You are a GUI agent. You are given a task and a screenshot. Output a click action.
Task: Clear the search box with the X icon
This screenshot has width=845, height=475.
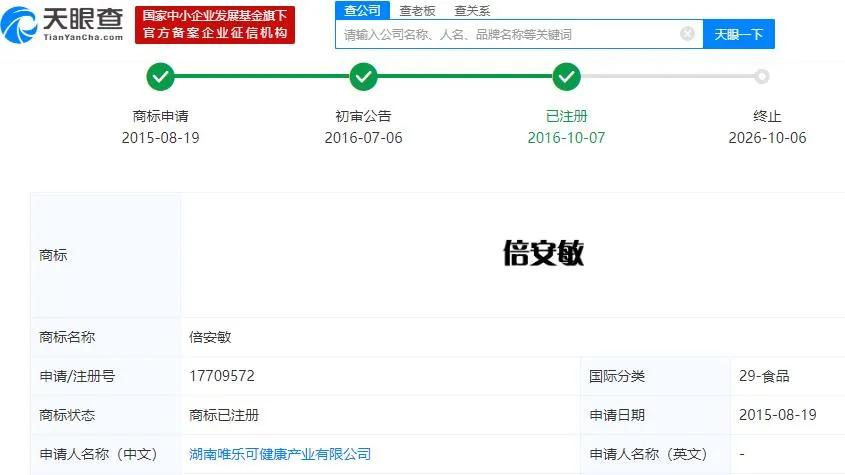687,34
